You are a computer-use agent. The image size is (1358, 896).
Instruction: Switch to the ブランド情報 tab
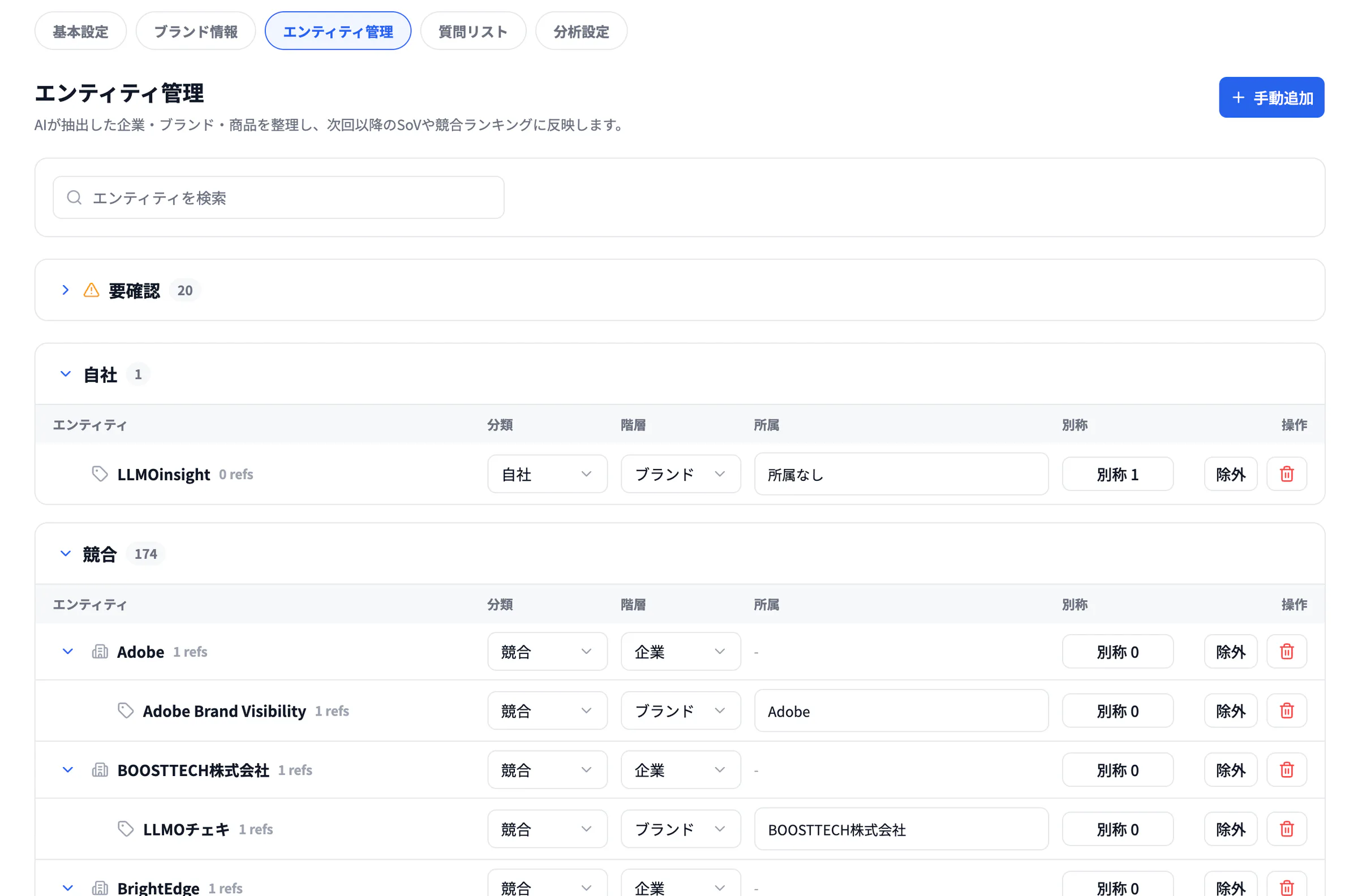click(195, 31)
